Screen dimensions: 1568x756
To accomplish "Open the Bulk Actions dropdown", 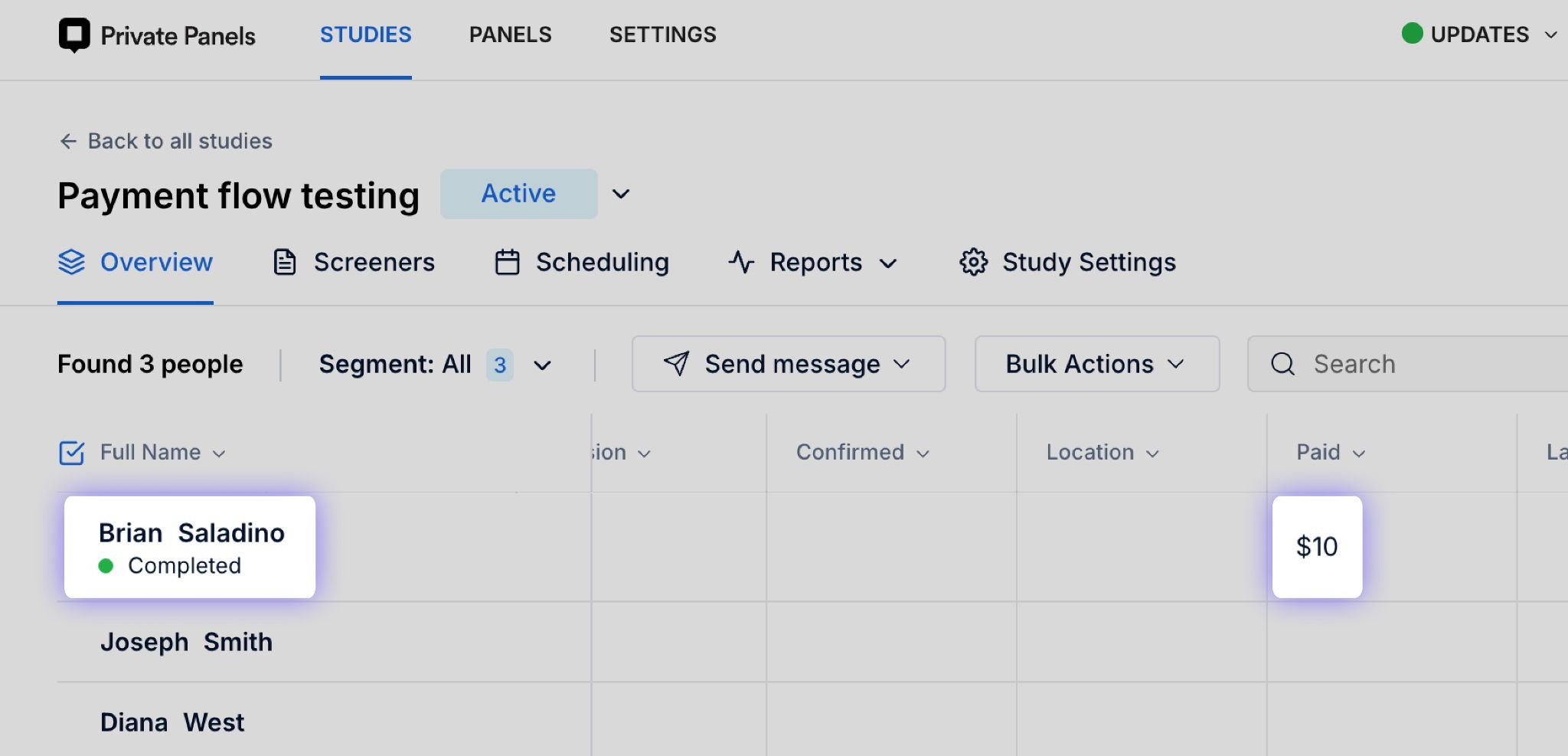I will pos(1096,365).
